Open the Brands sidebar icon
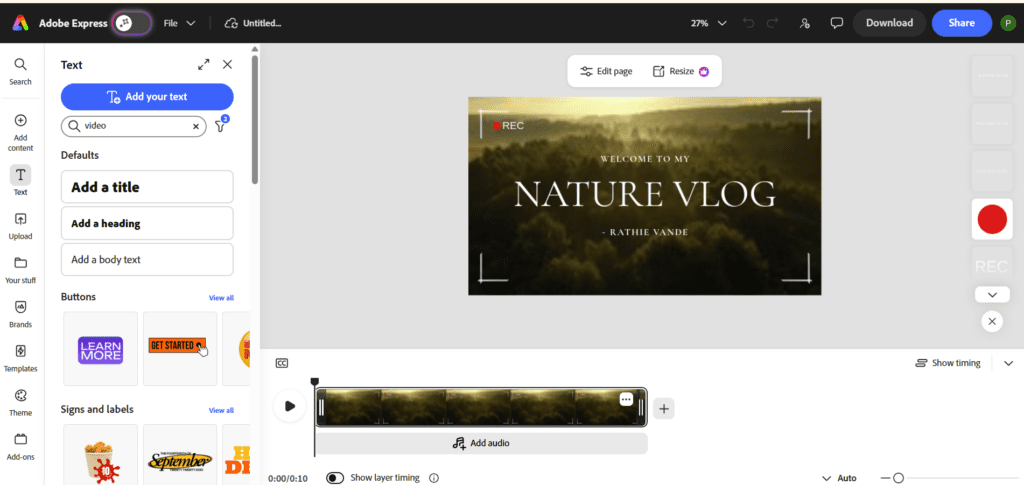1024x485 pixels. pos(20,313)
